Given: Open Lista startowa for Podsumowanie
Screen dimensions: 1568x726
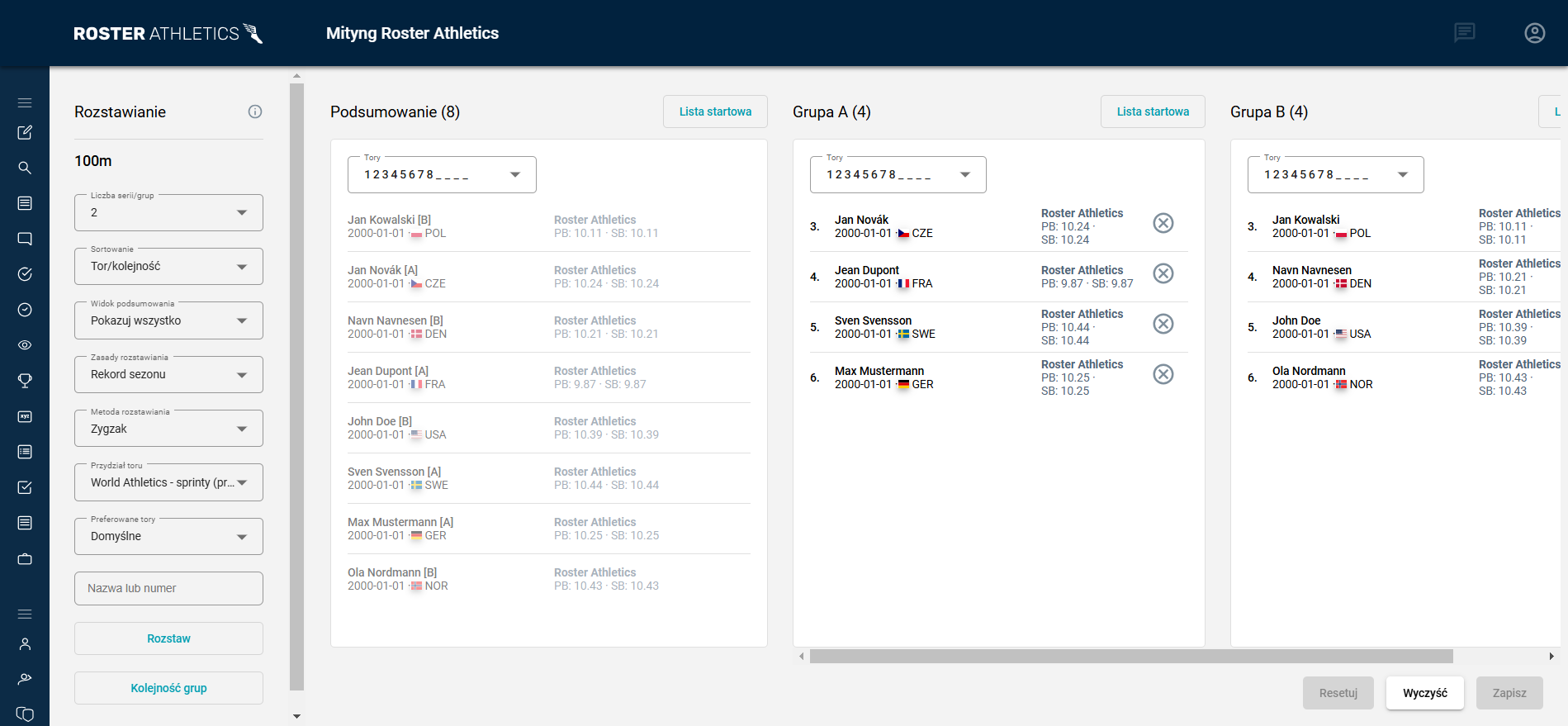Looking at the screenshot, I should pos(715,112).
